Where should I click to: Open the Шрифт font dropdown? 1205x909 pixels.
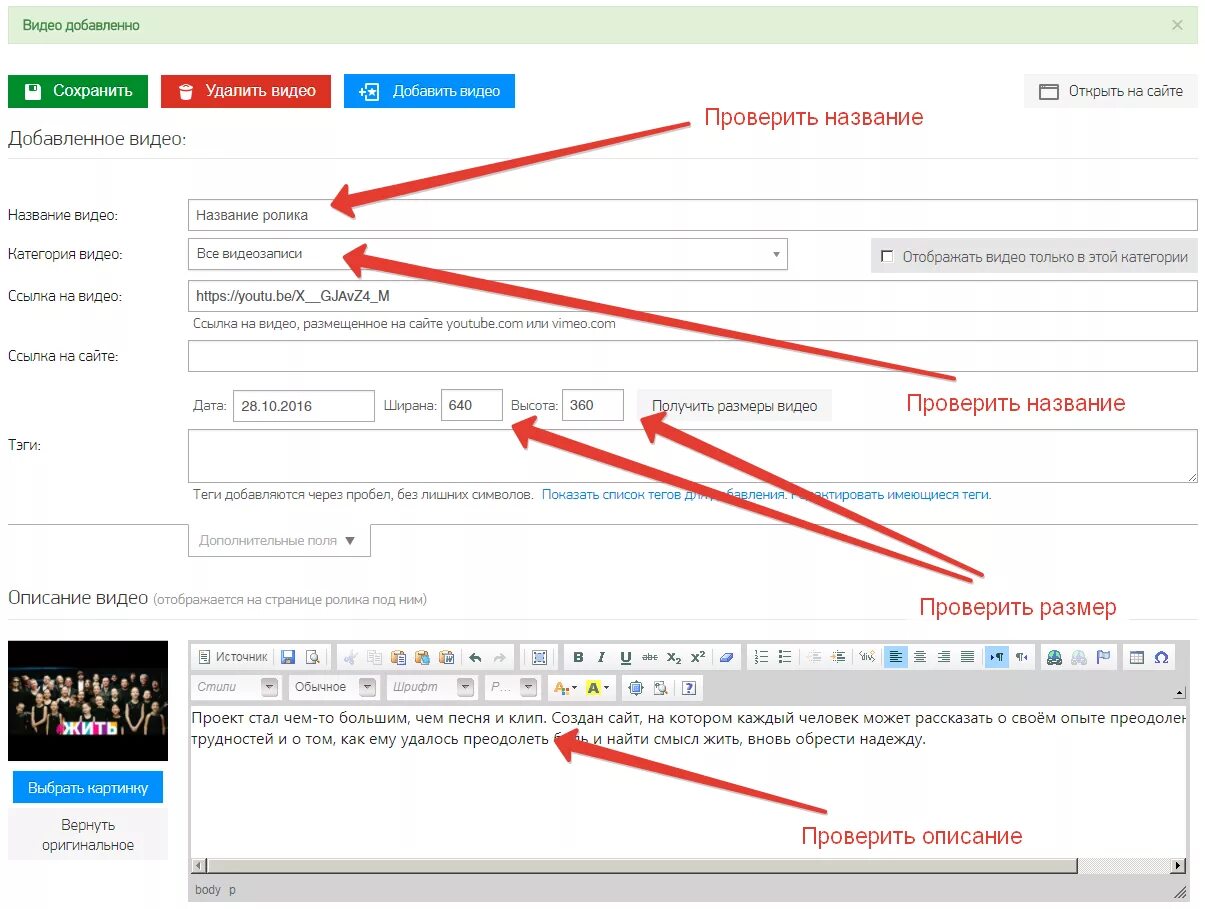[432, 687]
